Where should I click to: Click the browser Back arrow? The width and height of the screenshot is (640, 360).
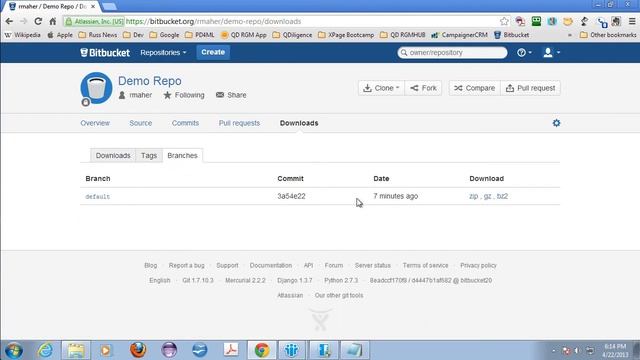9,21
